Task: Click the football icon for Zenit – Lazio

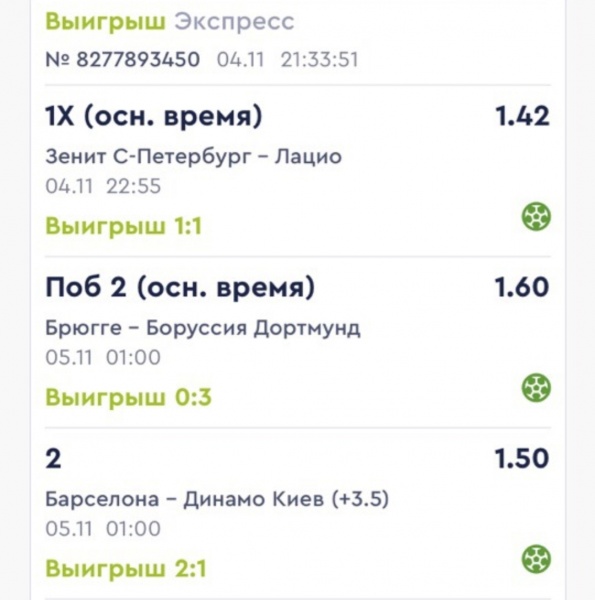Action: (x=536, y=217)
